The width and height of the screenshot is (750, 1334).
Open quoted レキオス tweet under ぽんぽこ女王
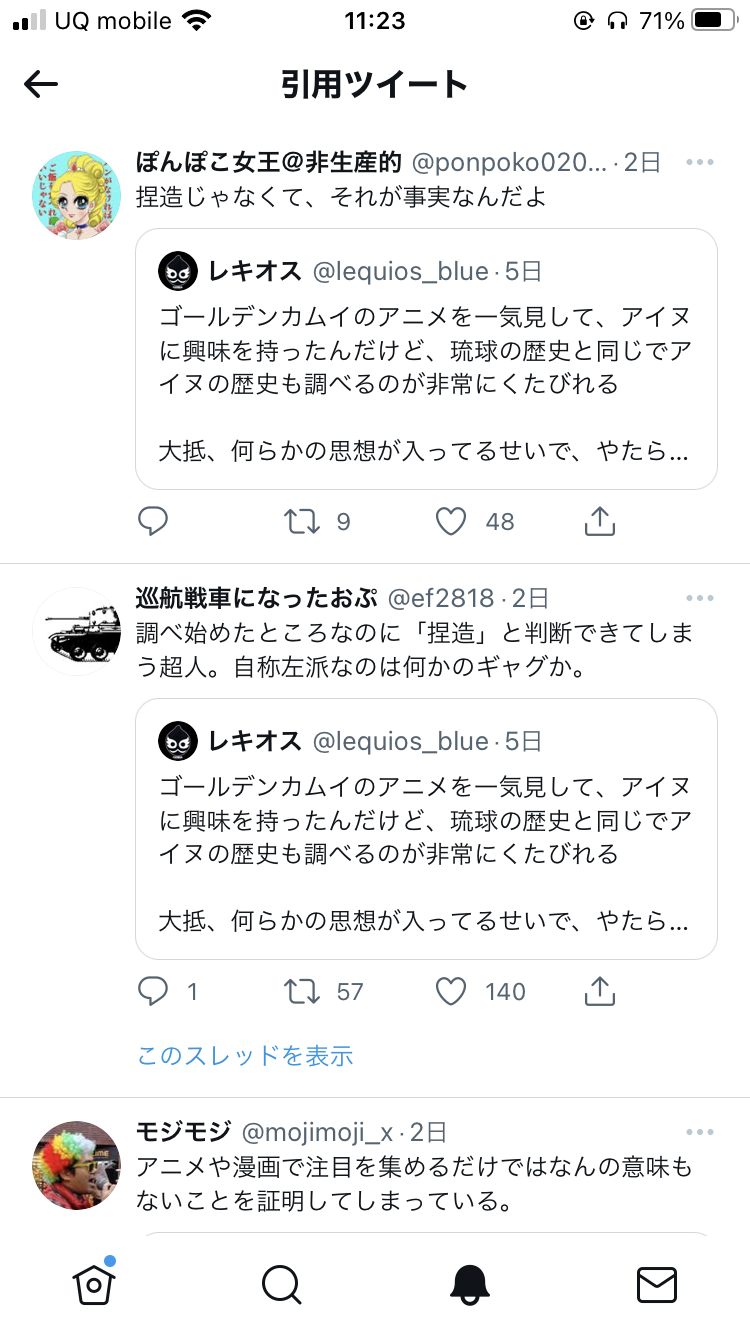(426, 358)
